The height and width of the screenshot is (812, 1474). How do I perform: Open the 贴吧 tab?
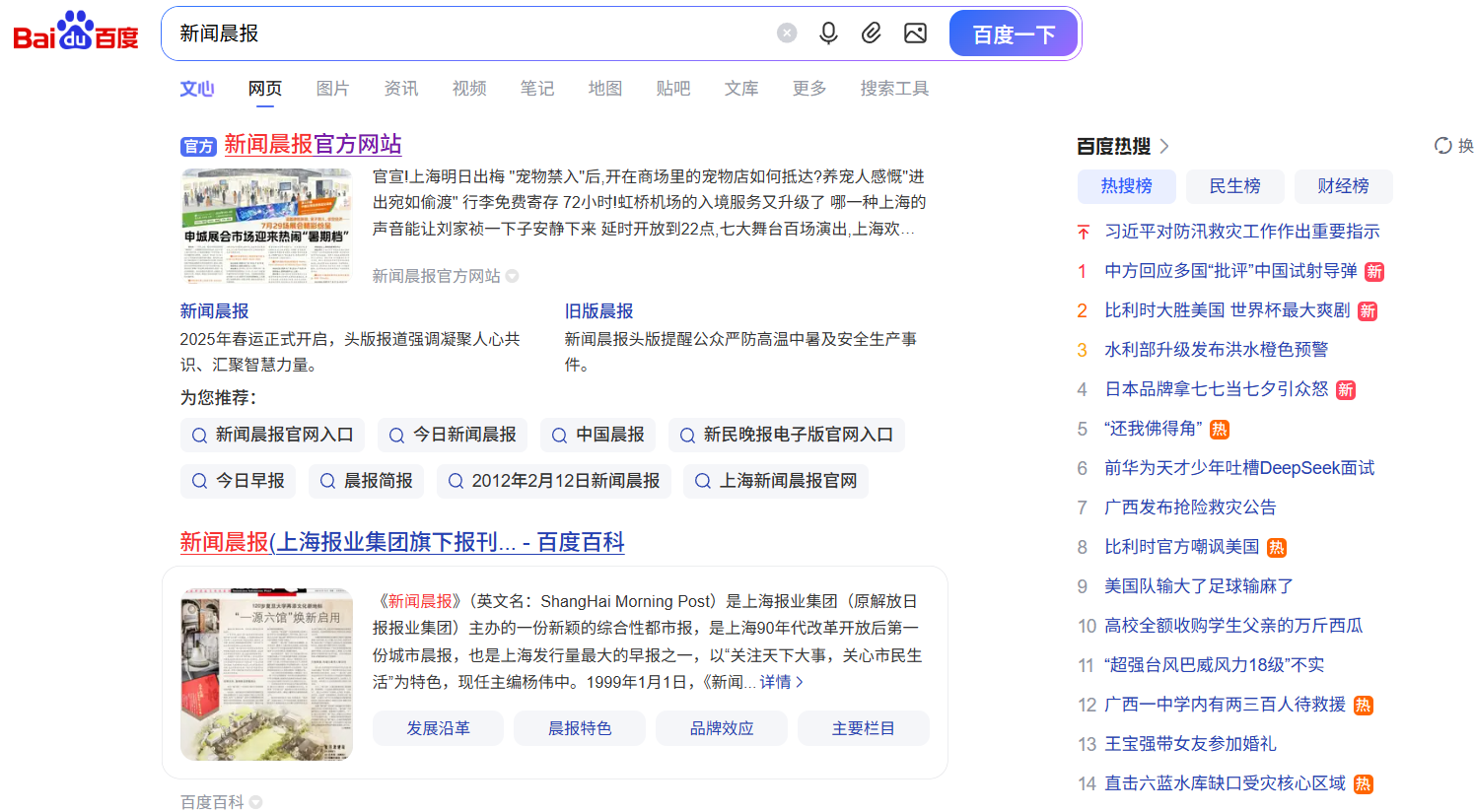click(673, 89)
